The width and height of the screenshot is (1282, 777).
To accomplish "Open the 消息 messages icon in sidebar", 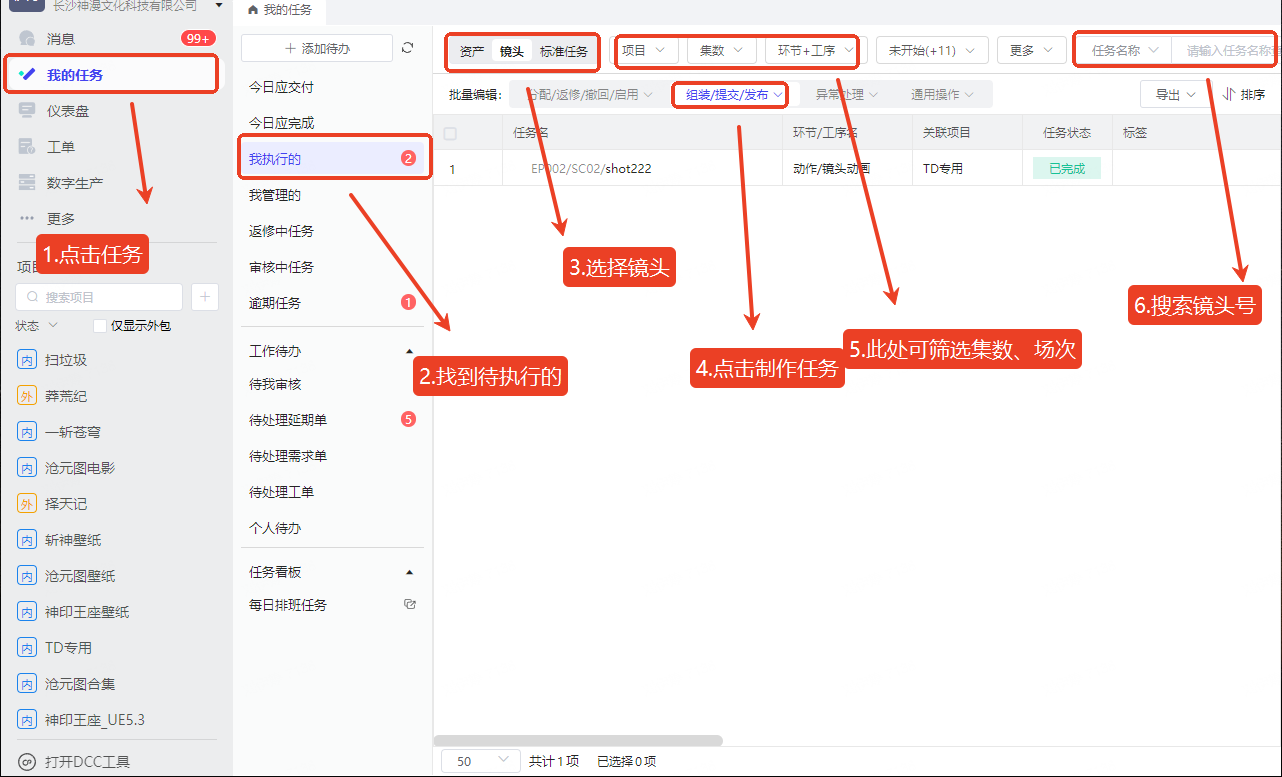I will click(27, 39).
